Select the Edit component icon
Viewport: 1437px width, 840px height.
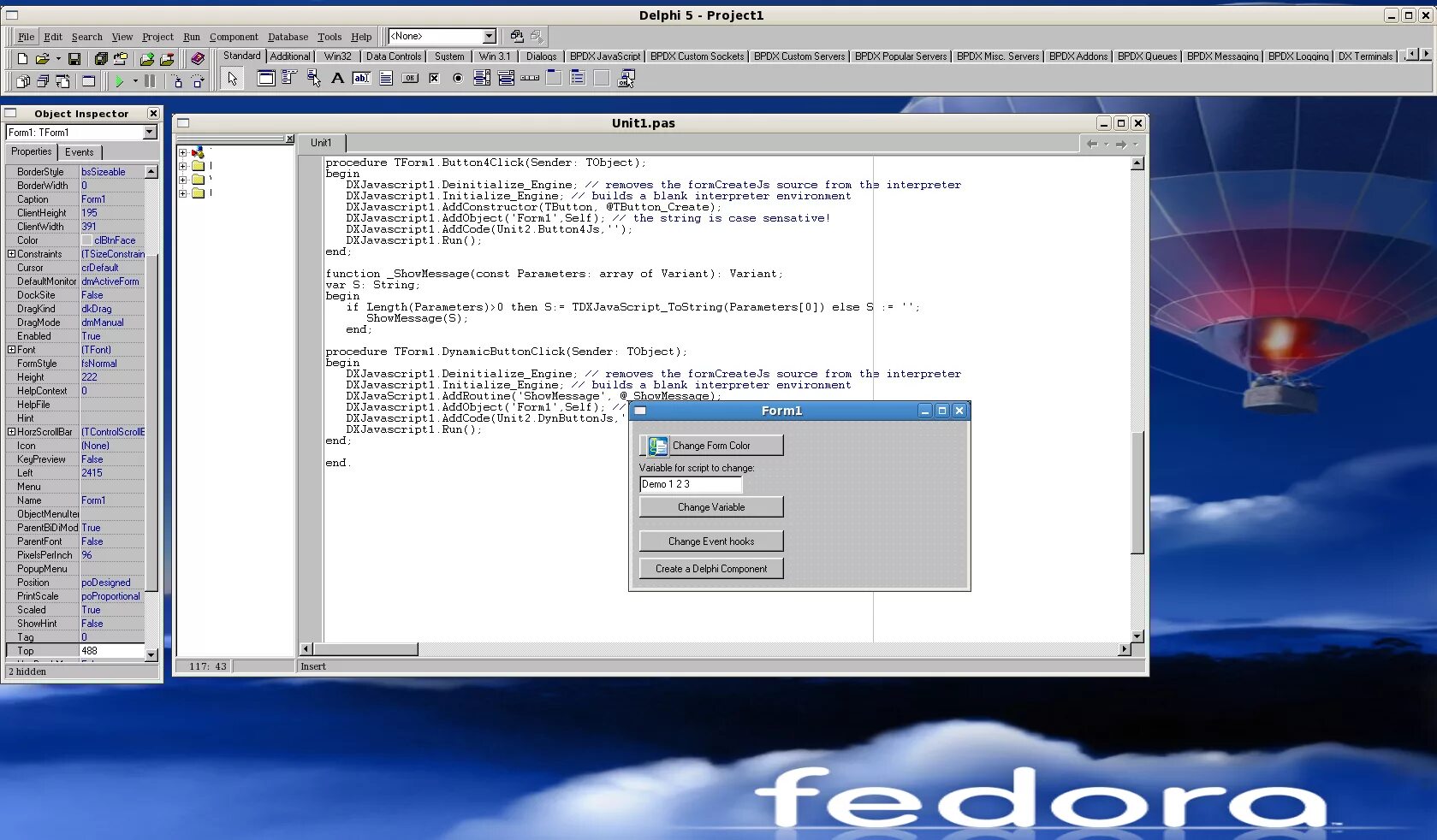(362, 78)
